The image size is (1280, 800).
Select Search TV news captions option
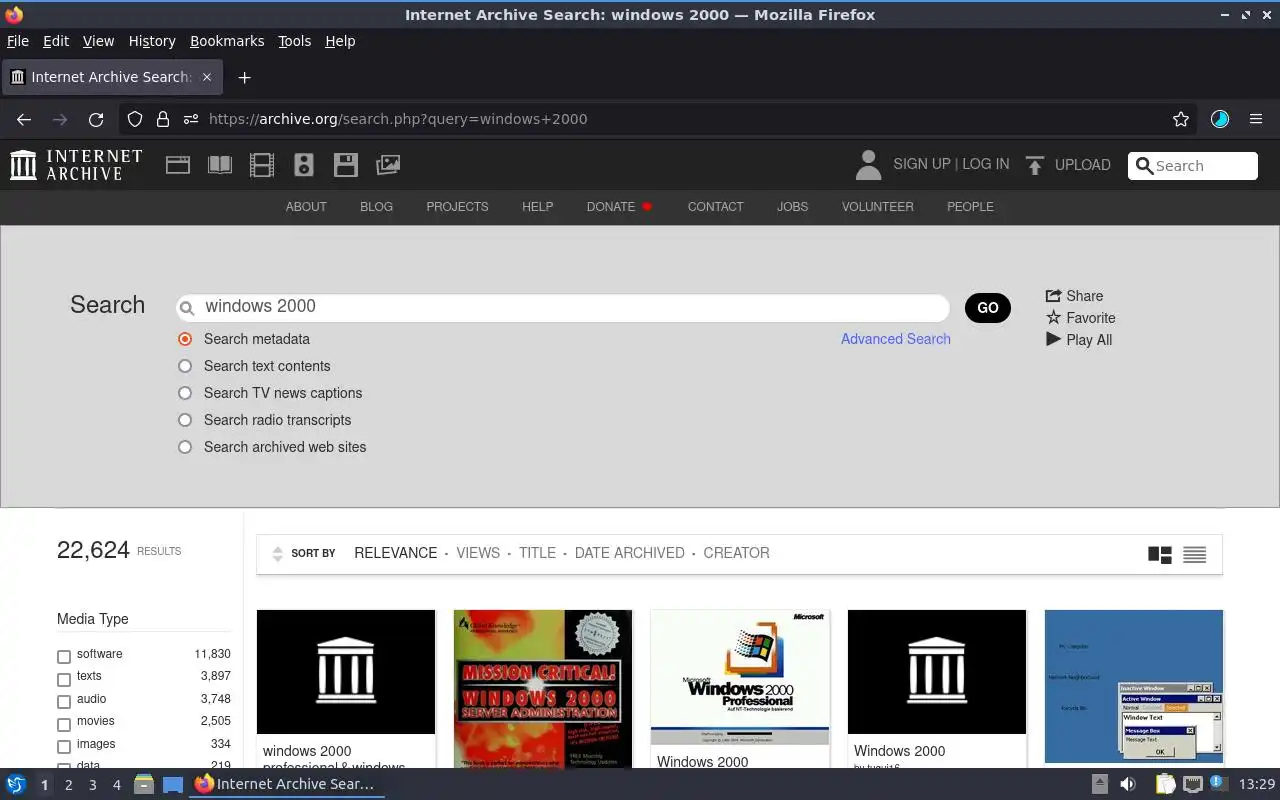(x=185, y=393)
